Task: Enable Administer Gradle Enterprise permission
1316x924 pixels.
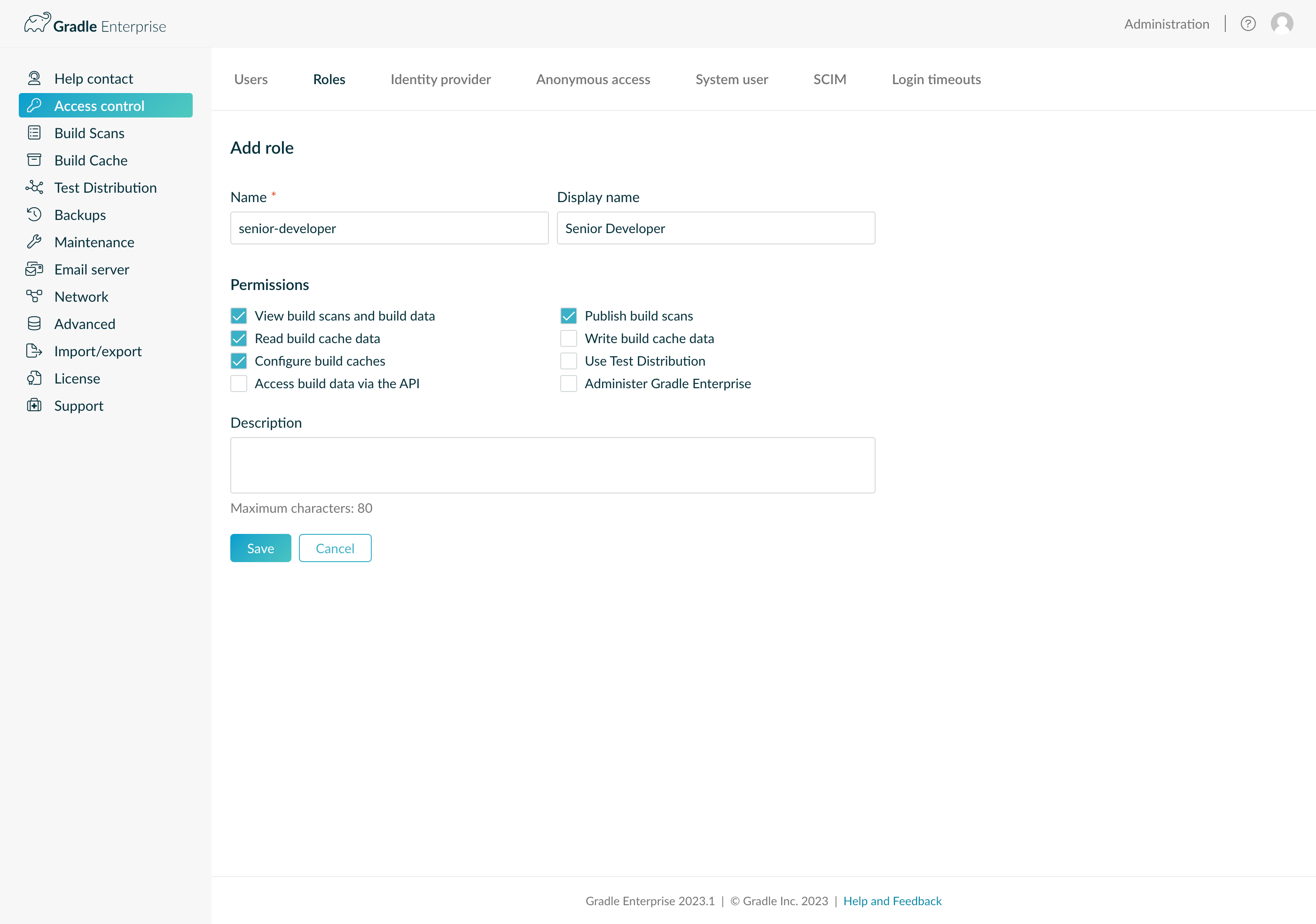Action: click(x=569, y=384)
